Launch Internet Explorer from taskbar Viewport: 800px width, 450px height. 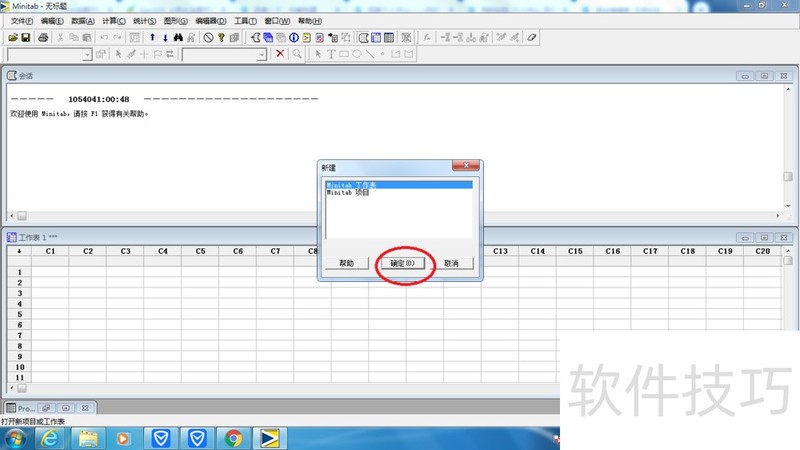pos(50,439)
